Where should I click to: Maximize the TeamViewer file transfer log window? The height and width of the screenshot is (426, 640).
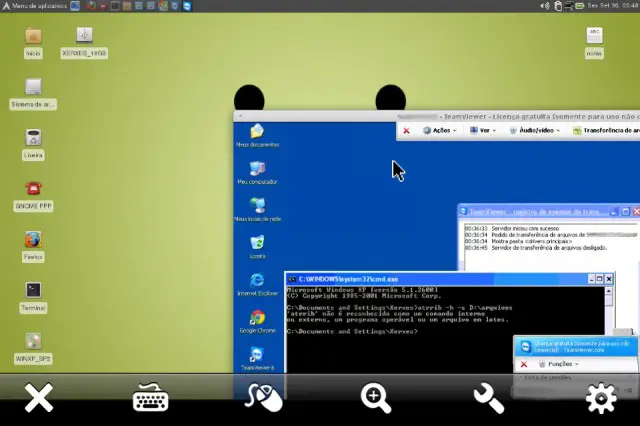point(625,211)
